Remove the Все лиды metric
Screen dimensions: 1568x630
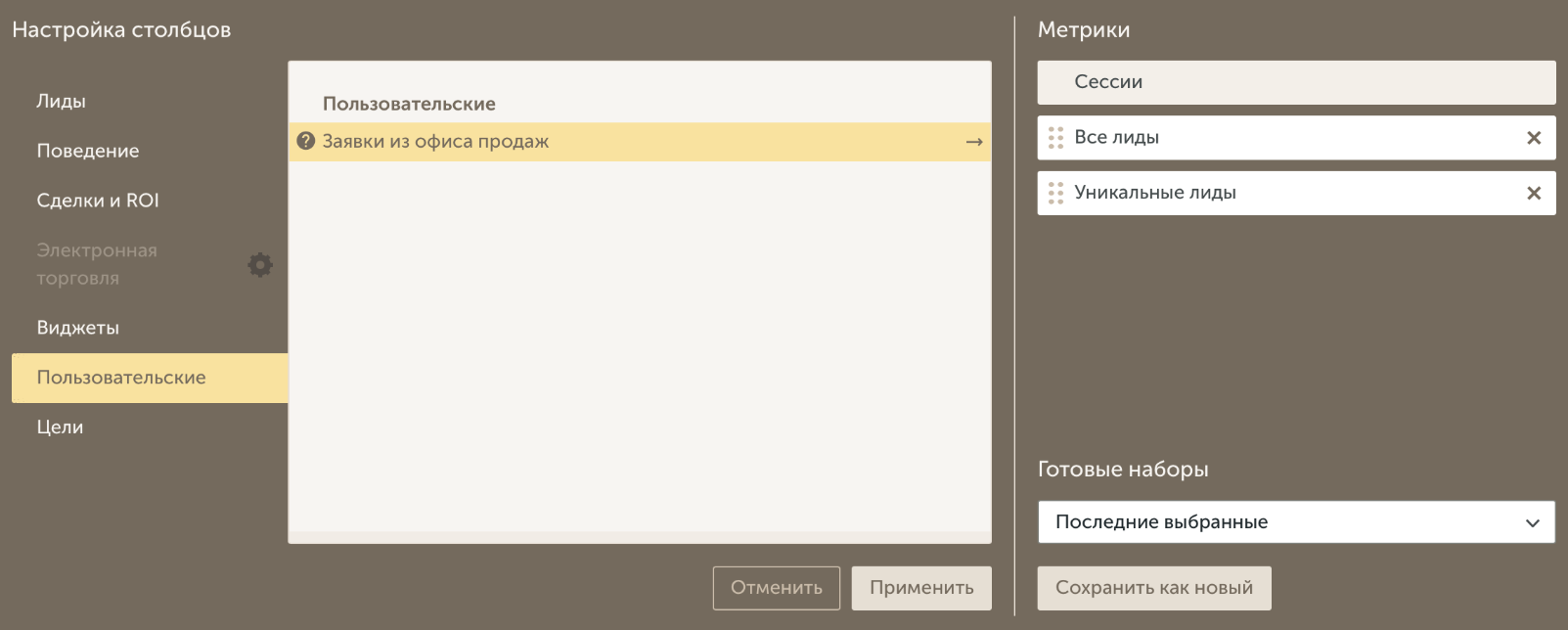pos(1534,138)
